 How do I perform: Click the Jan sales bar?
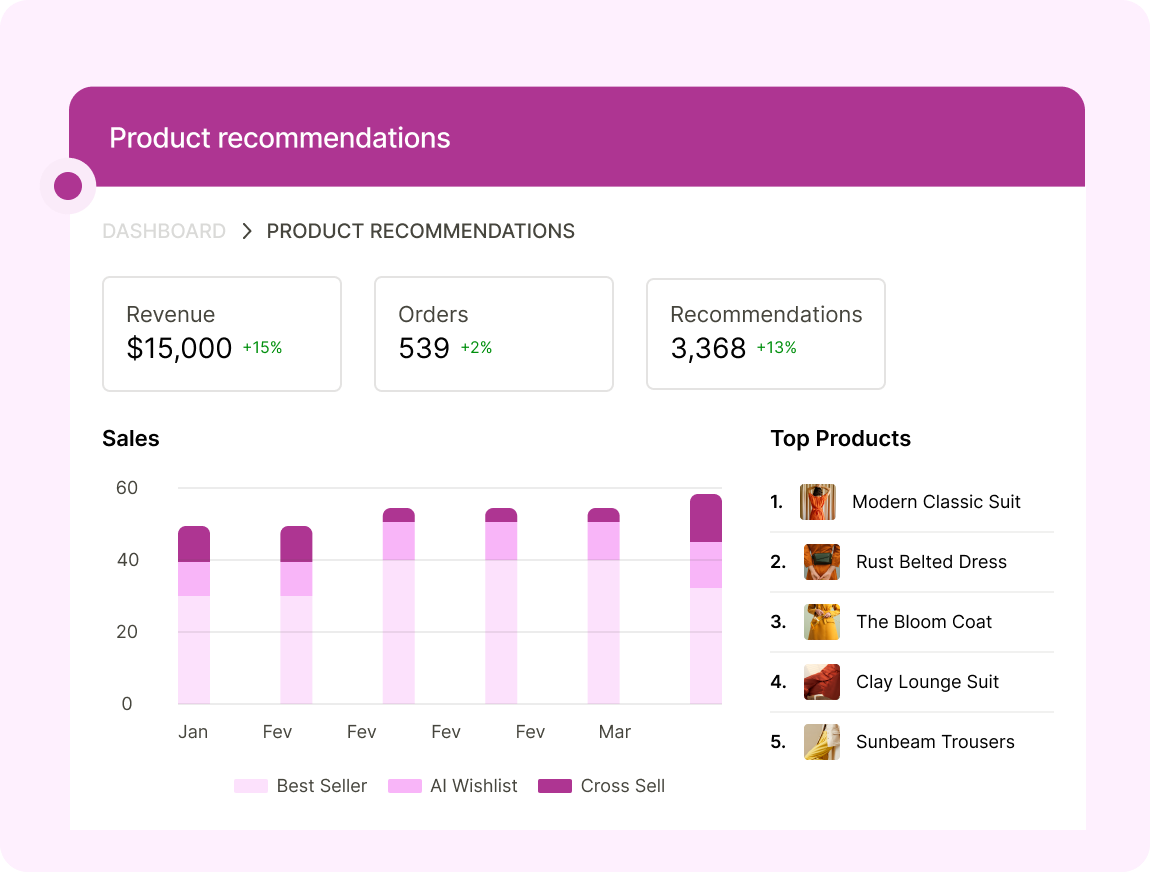pos(194,615)
